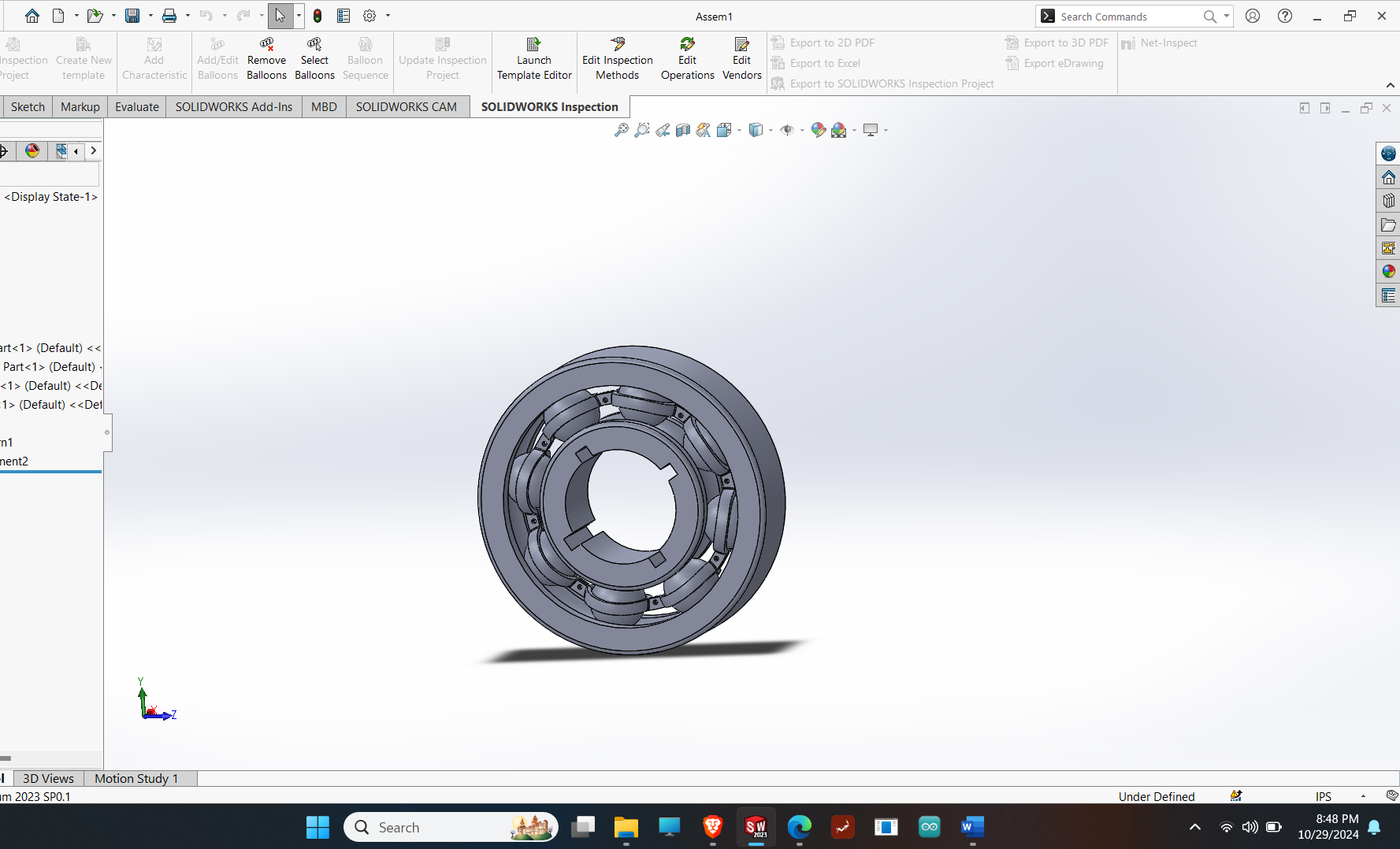Open the 3D Views tab

coord(48,778)
